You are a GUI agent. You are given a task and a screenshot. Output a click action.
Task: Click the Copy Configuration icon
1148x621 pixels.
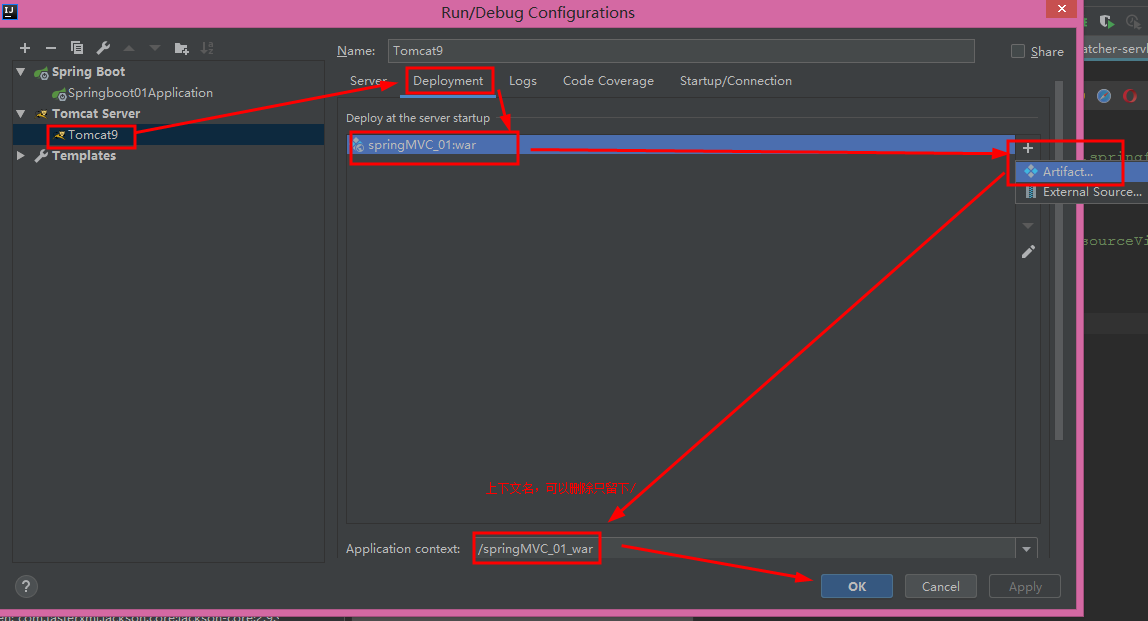[77, 48]
